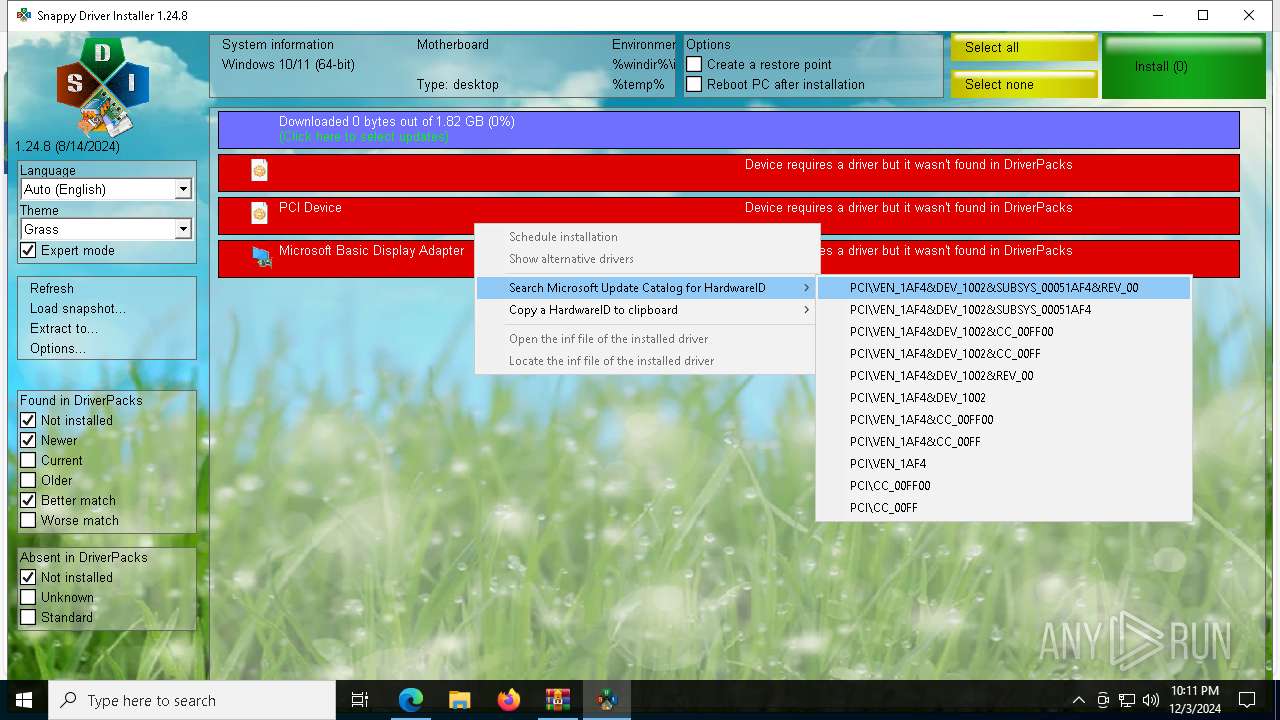Check the Older filter
The image size is (1280, 720).
pyautogui.click(x=28, y=480)
